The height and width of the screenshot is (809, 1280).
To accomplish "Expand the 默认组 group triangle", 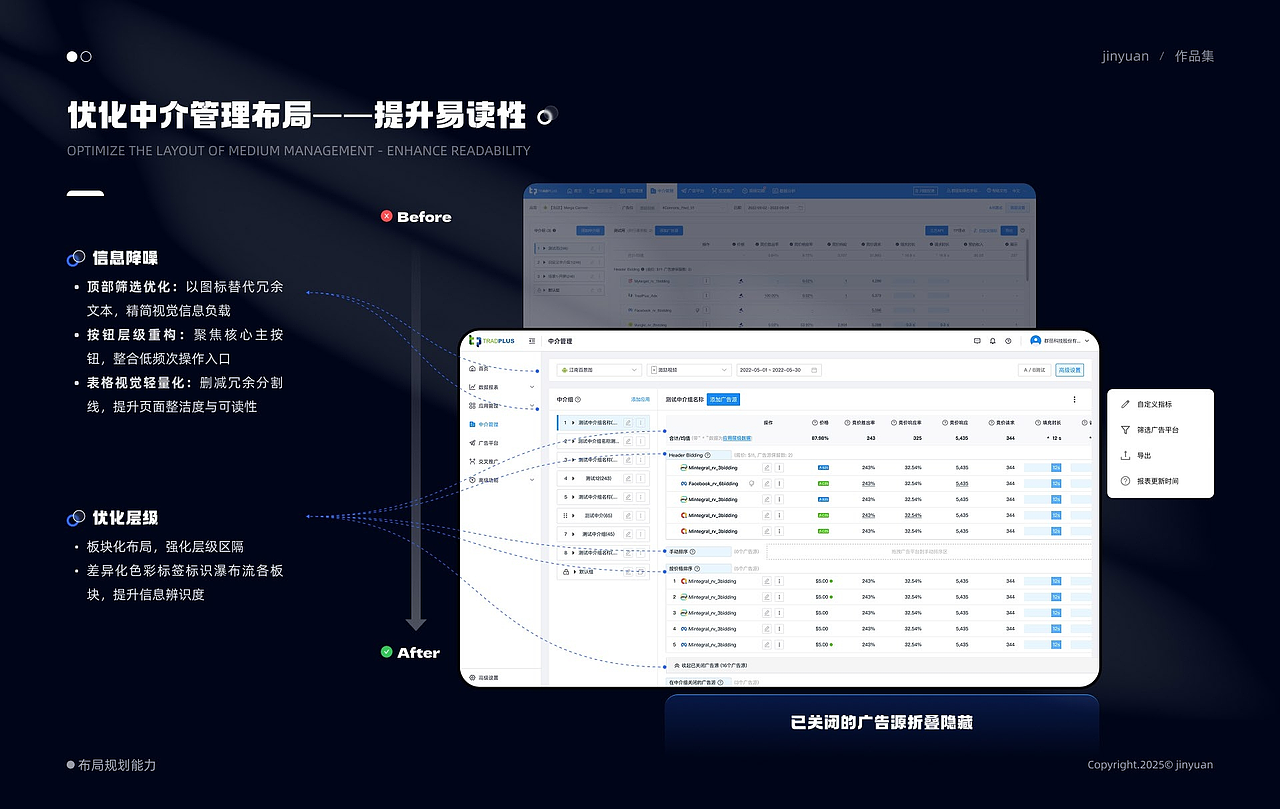I will tap(575, 571).
